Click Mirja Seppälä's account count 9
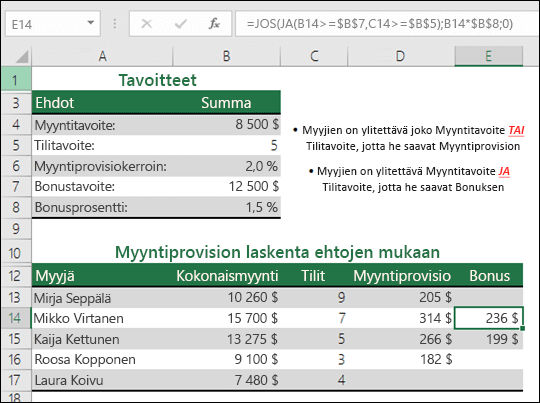Viewport: 540px width, 403px height. click(x=314, y=298)
